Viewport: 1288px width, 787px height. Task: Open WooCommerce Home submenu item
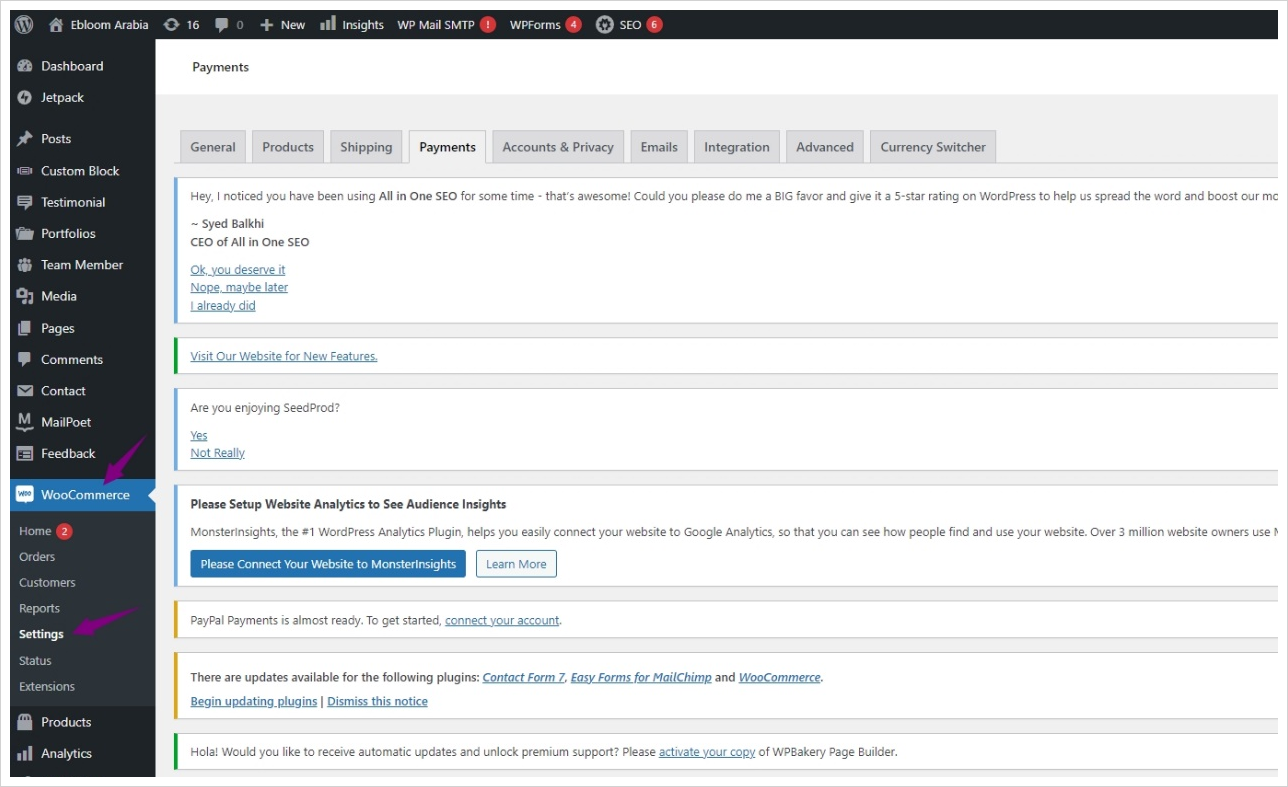[35, 531]
